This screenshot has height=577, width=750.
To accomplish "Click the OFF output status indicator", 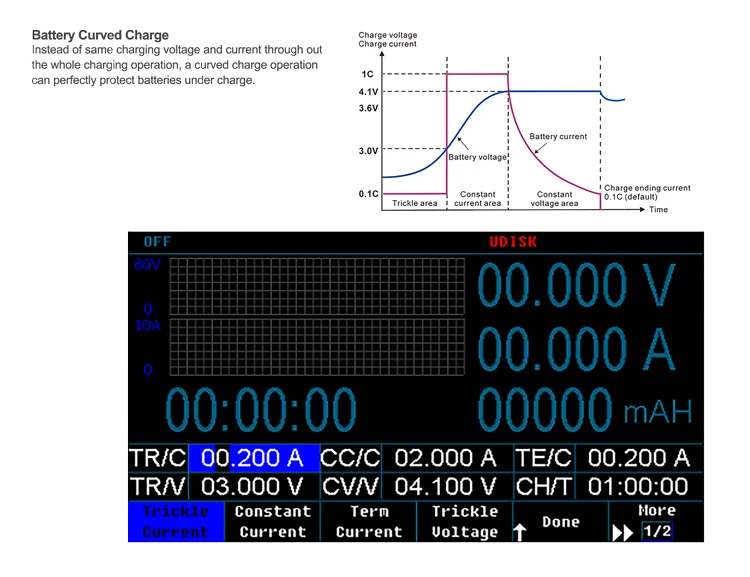I will coord(157,242).
